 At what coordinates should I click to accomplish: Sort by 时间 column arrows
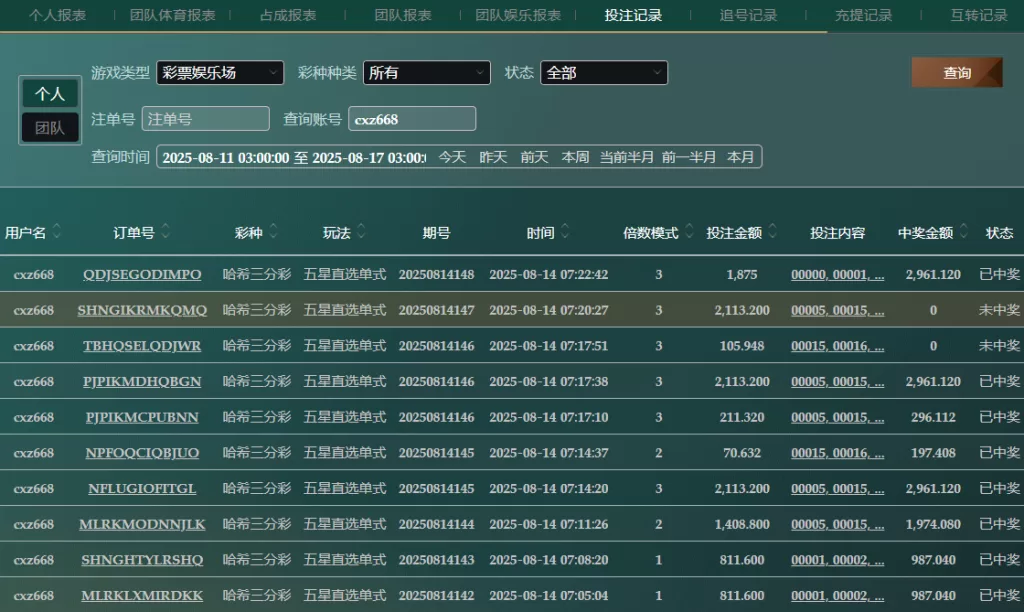click(x=565, y=231)
